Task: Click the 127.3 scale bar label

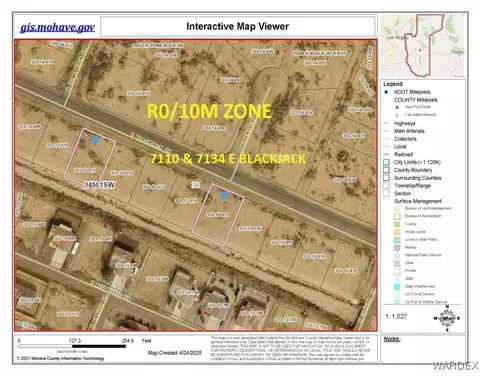Action: (x=75, y=341)
